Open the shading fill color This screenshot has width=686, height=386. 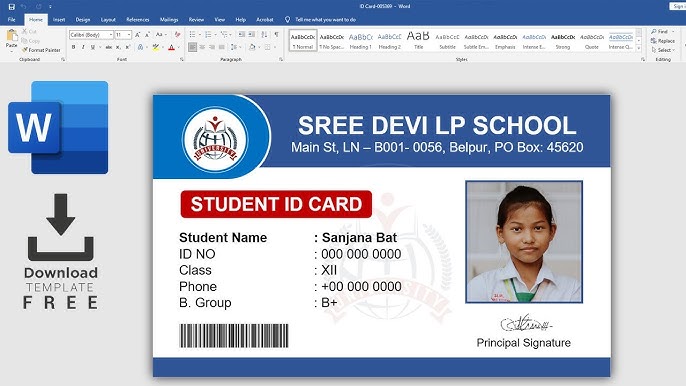[x=252, y=47]
